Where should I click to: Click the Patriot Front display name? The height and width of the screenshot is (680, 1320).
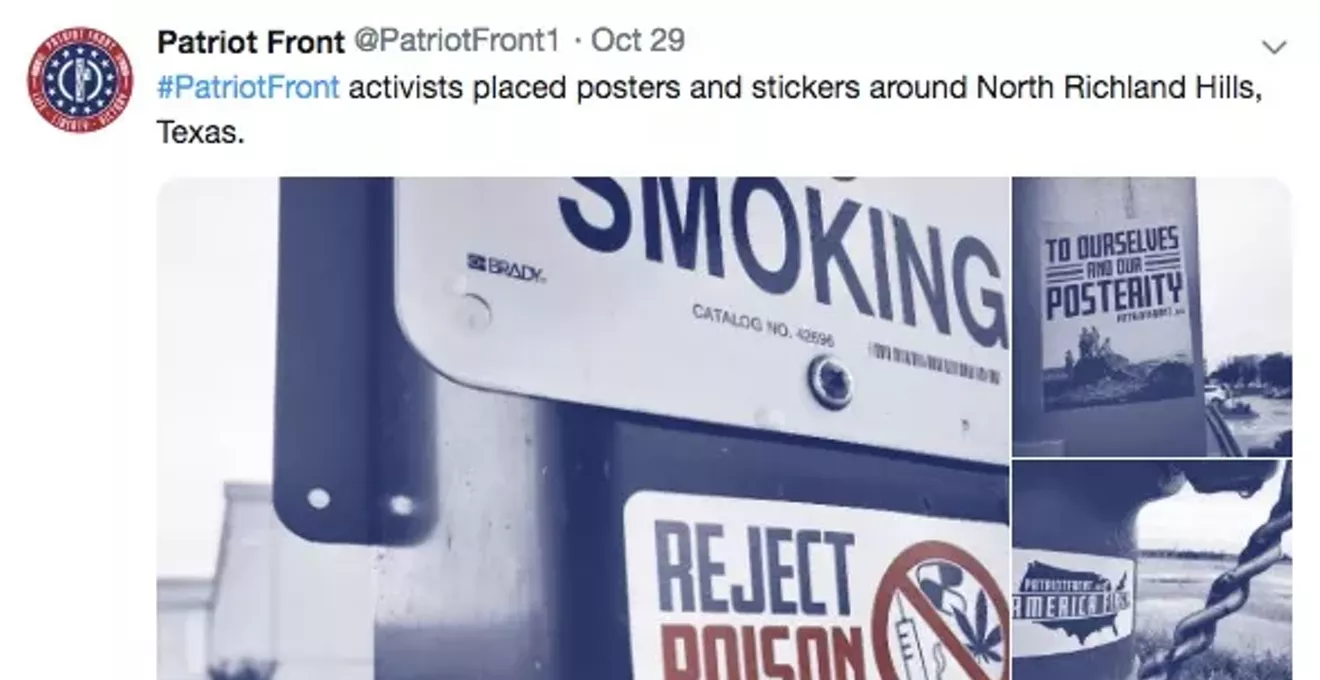click(x=251, y=41)
